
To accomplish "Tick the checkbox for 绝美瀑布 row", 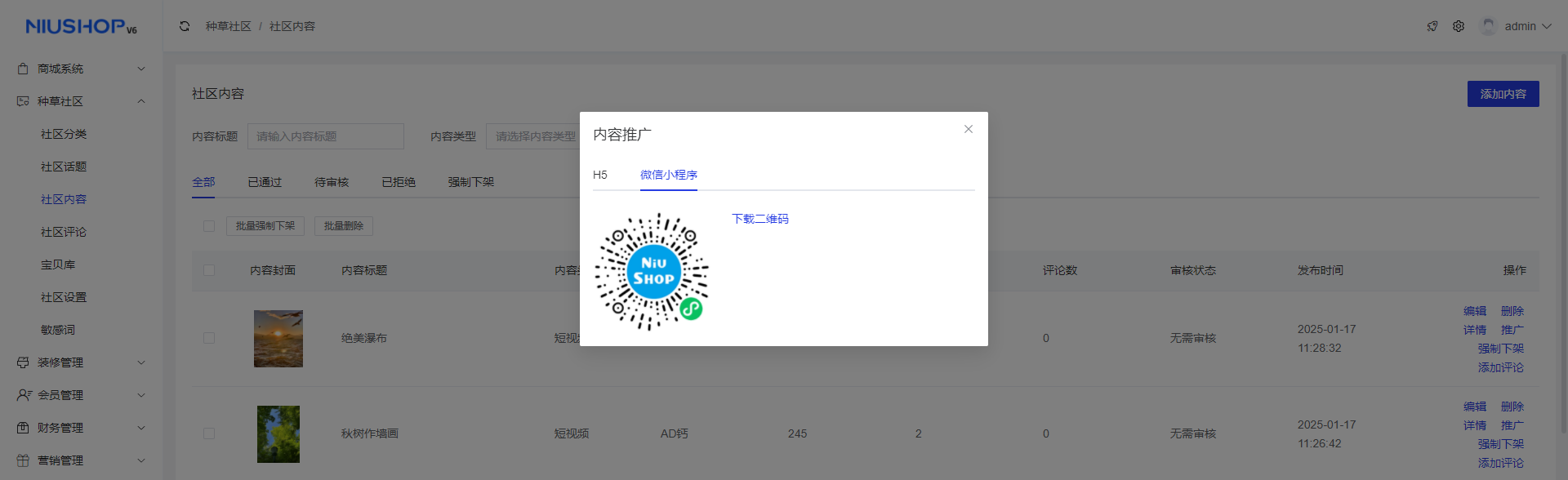I will click(x=209, y=338).
